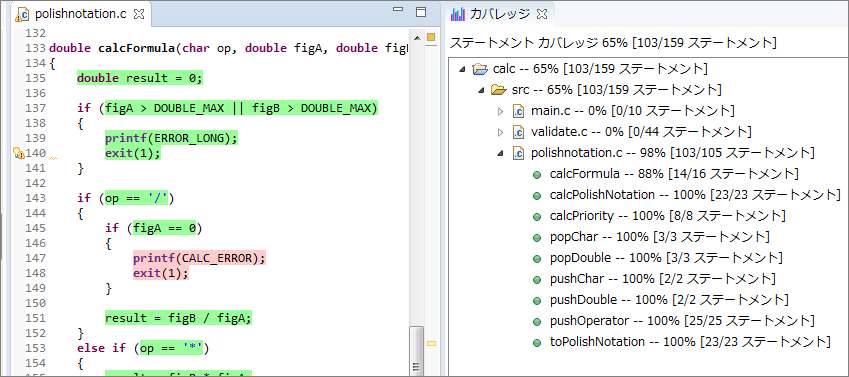
Task: Select 'popDouble -- 100% [3/3 ステートメント]' row
Action: point(666,258)
